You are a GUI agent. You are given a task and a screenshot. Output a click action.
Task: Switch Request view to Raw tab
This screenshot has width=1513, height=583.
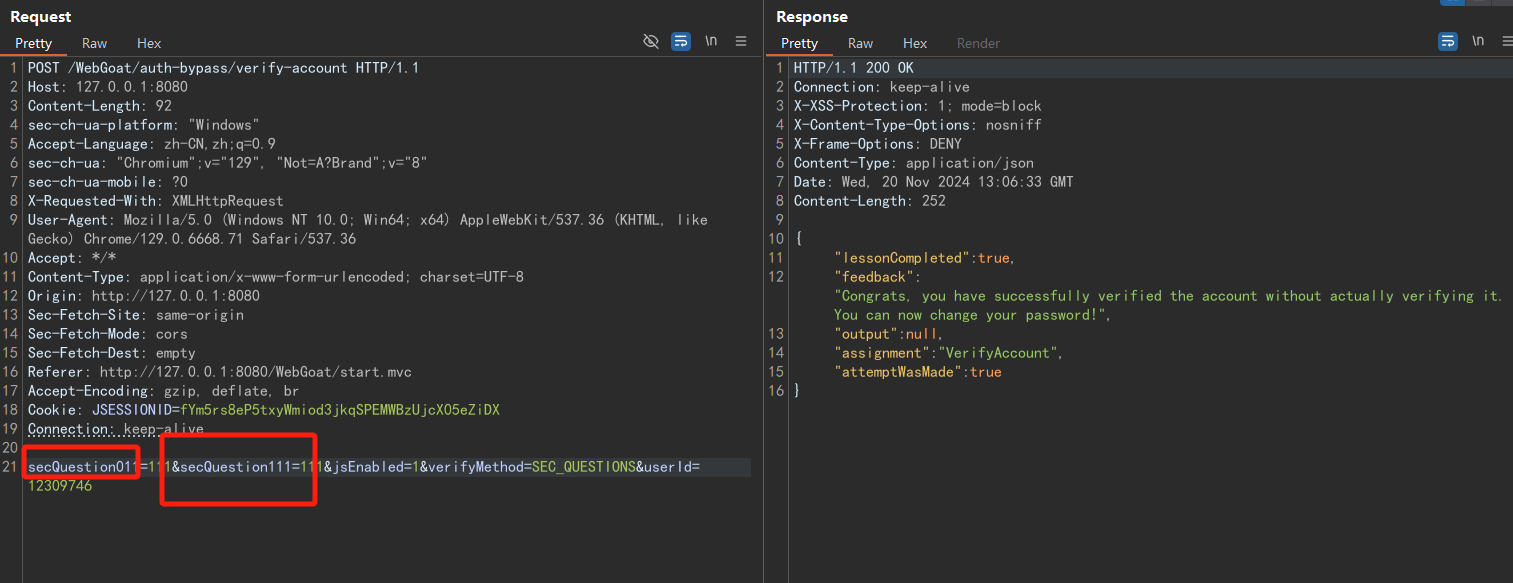click(95, 43)
